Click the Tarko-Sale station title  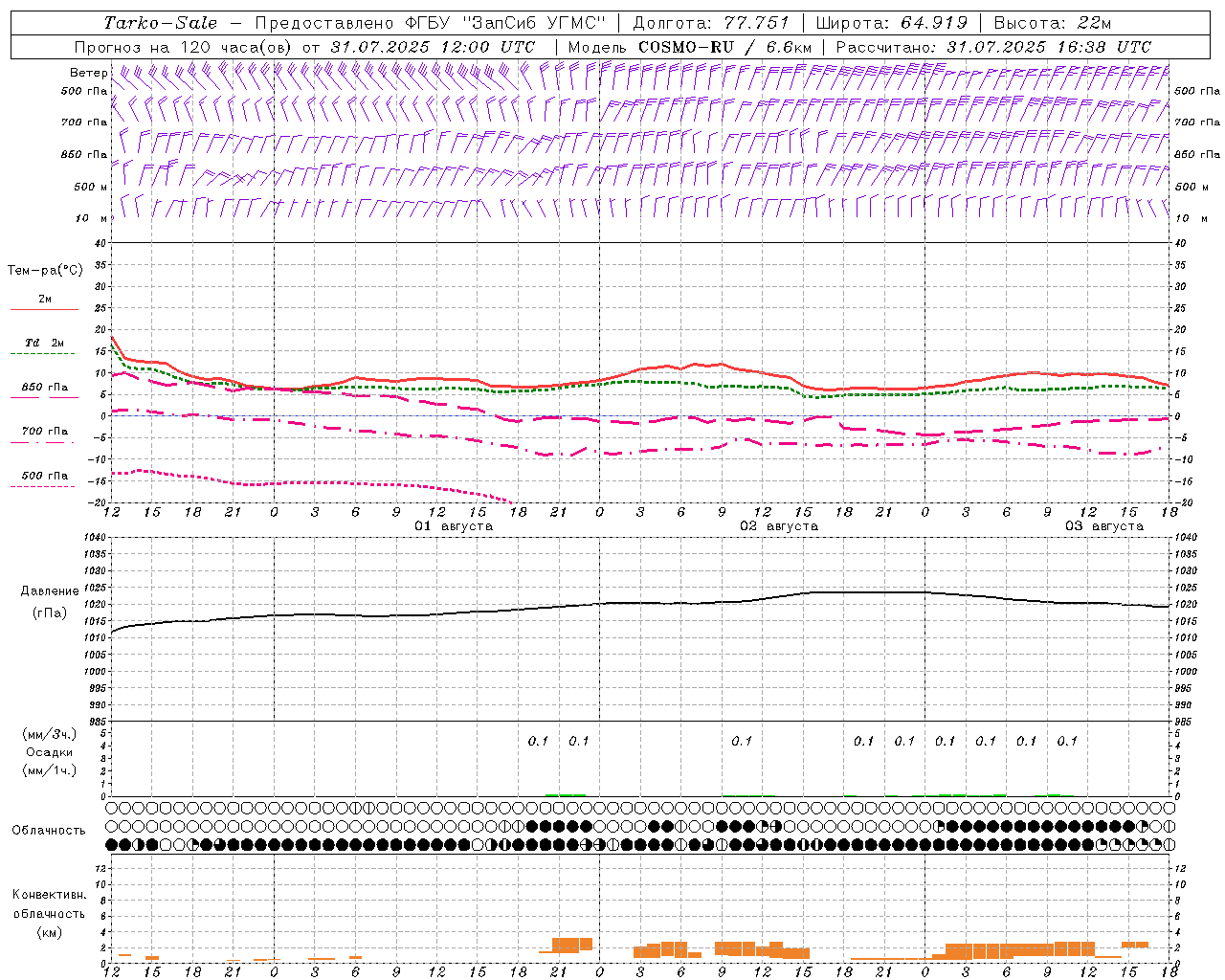(x=160, y=23)
